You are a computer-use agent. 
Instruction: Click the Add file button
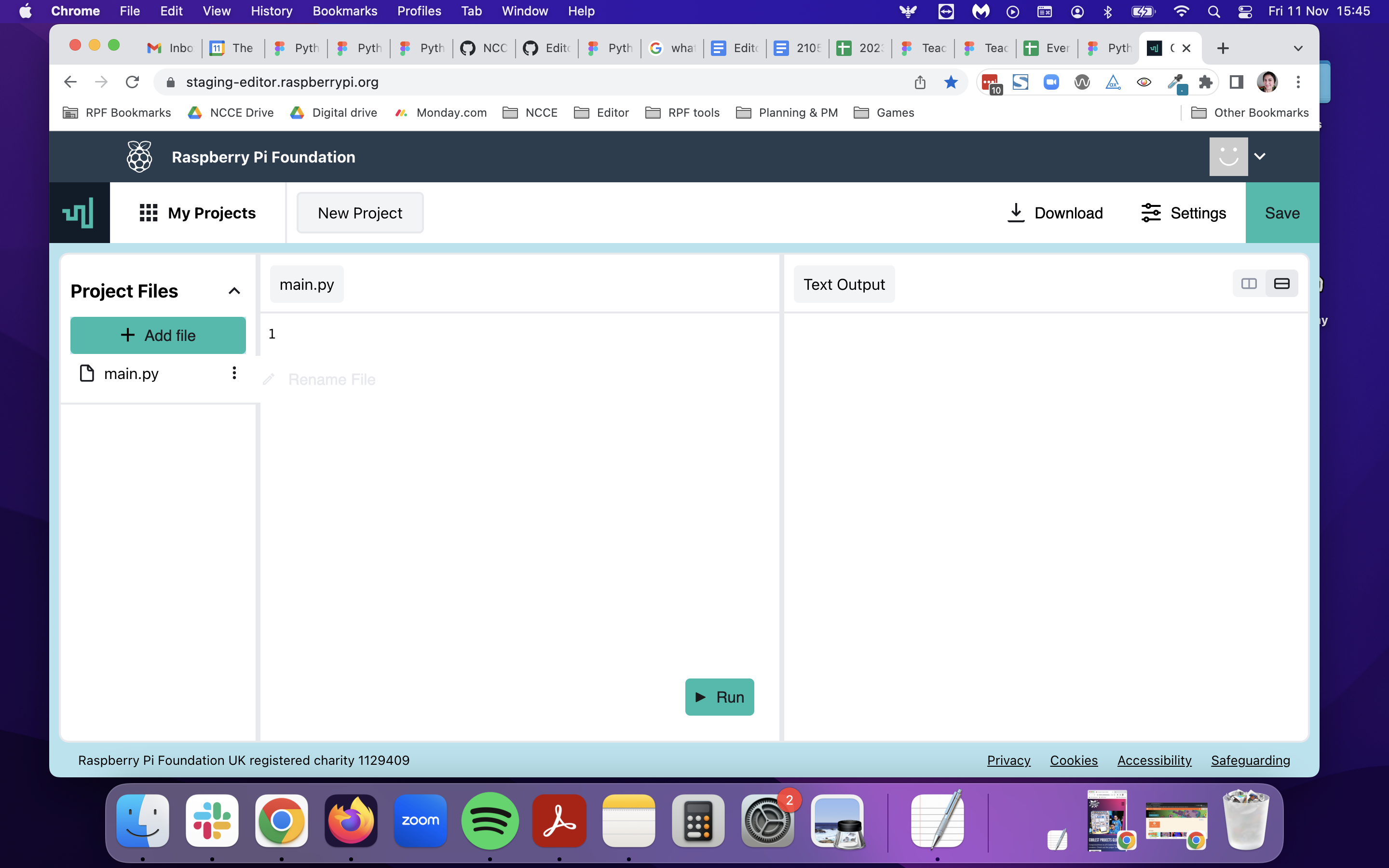point(158,335)
